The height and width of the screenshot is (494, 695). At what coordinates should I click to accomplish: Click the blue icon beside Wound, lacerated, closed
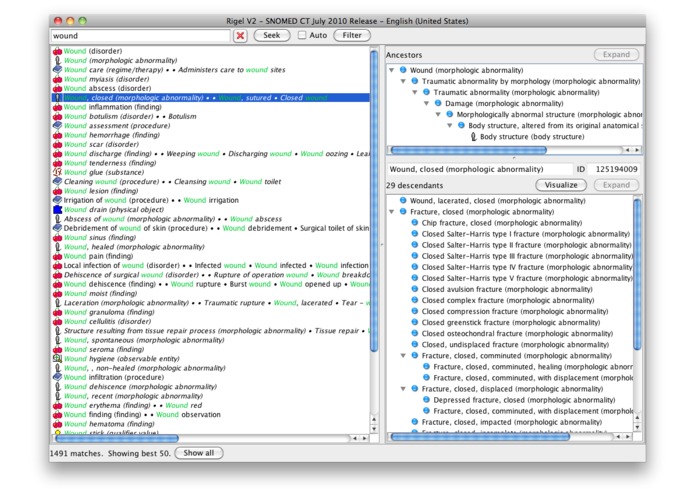[x=403, y=200]
